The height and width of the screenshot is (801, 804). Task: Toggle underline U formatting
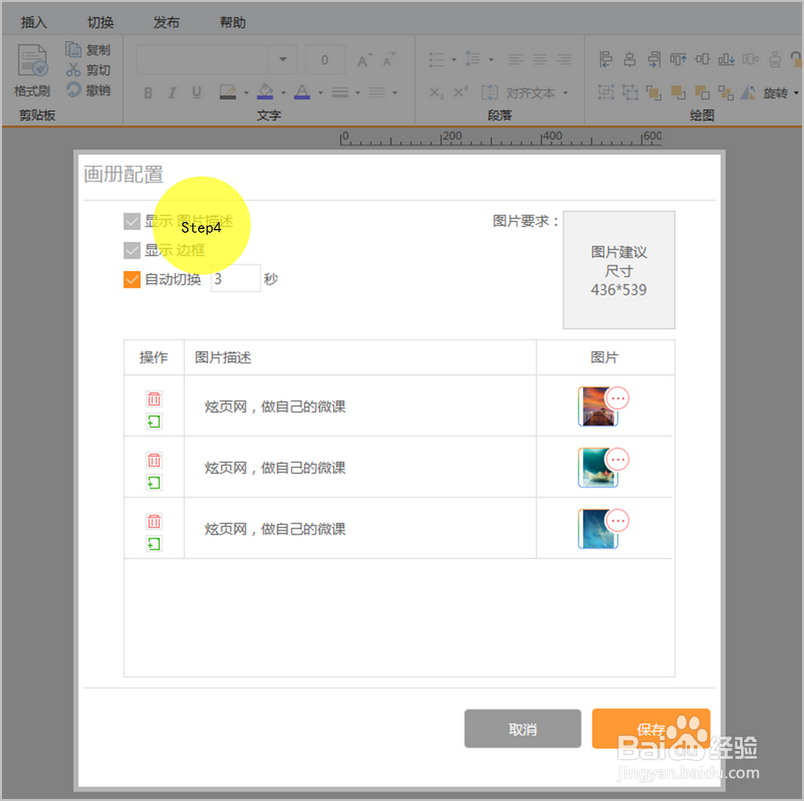[196, 93]
